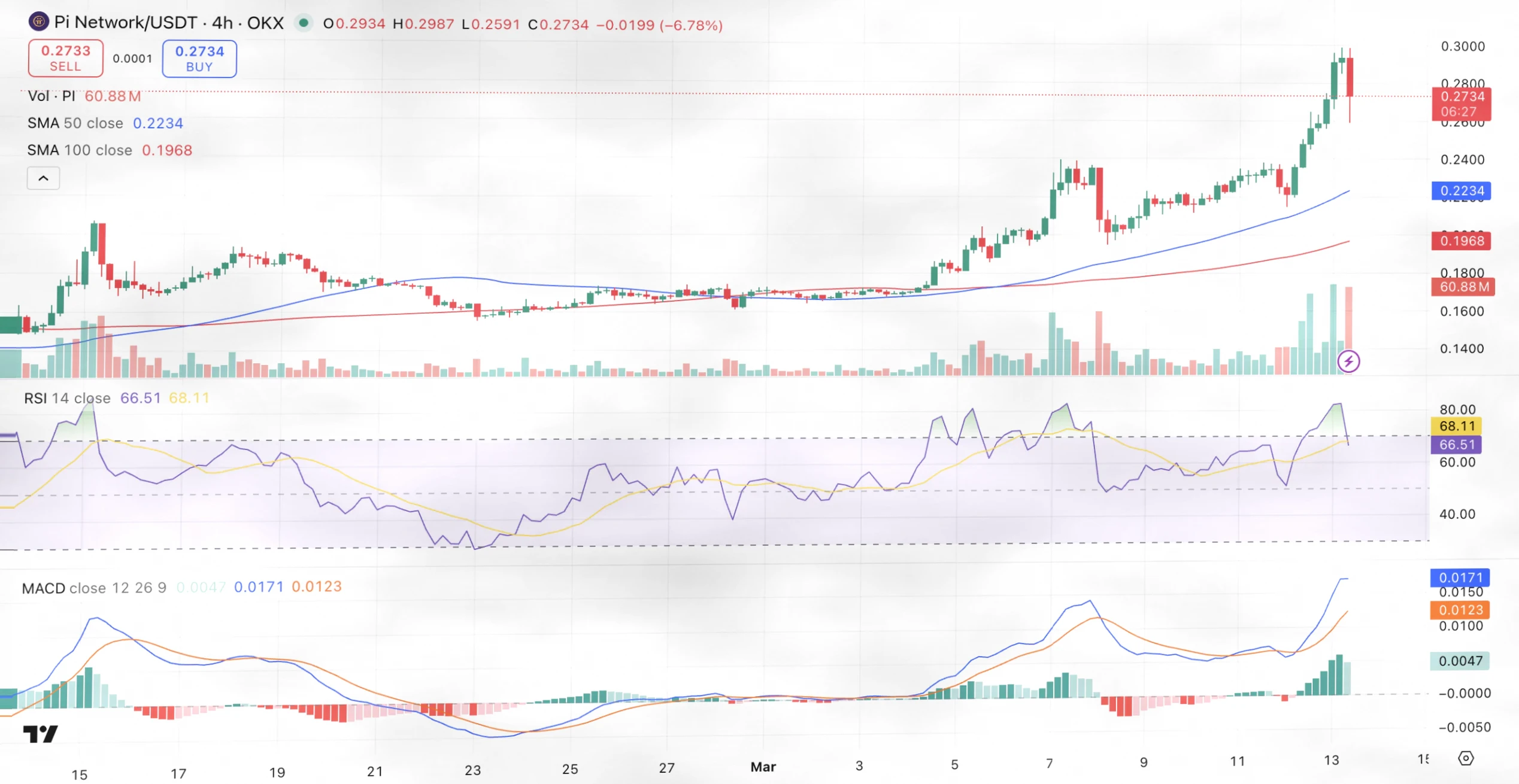
Task: Click the blue 0.0171 MACD axis tag
Action: [1460, 578]
